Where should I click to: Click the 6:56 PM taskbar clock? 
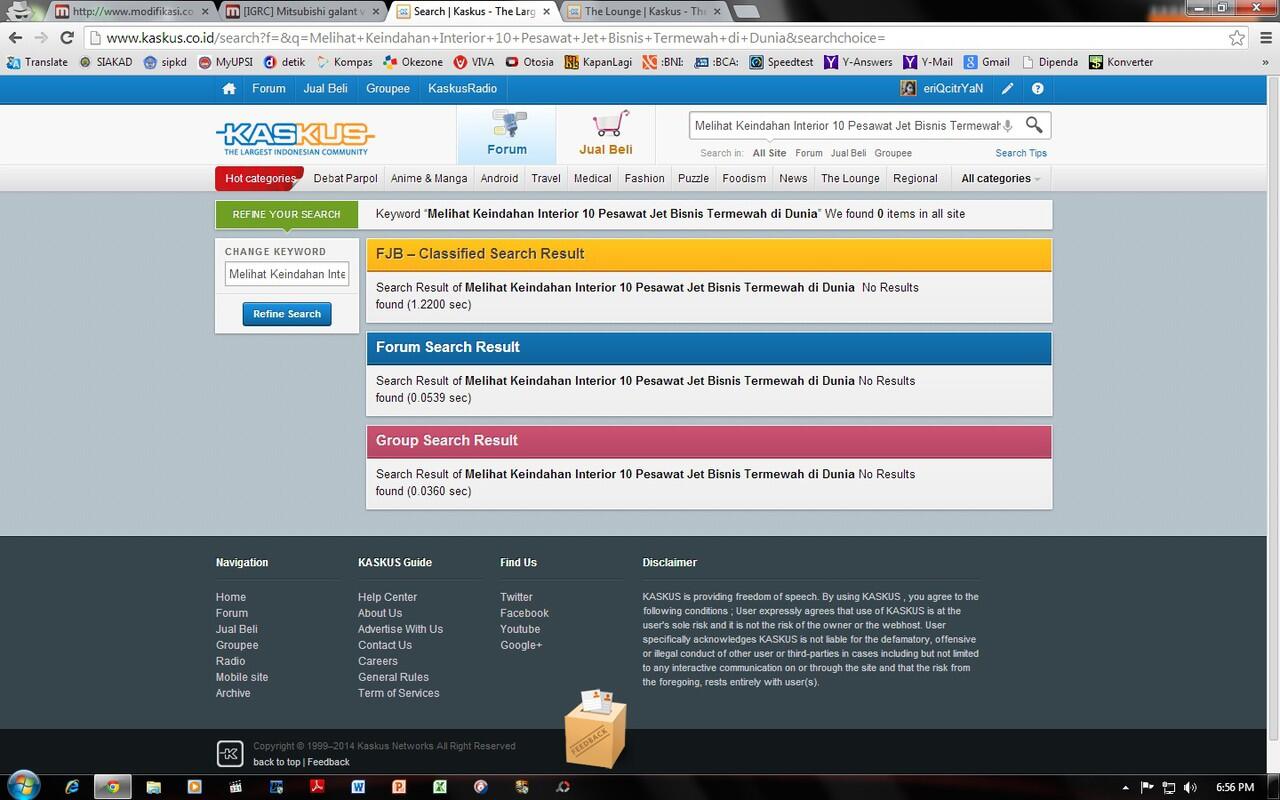pos(1235,788)
